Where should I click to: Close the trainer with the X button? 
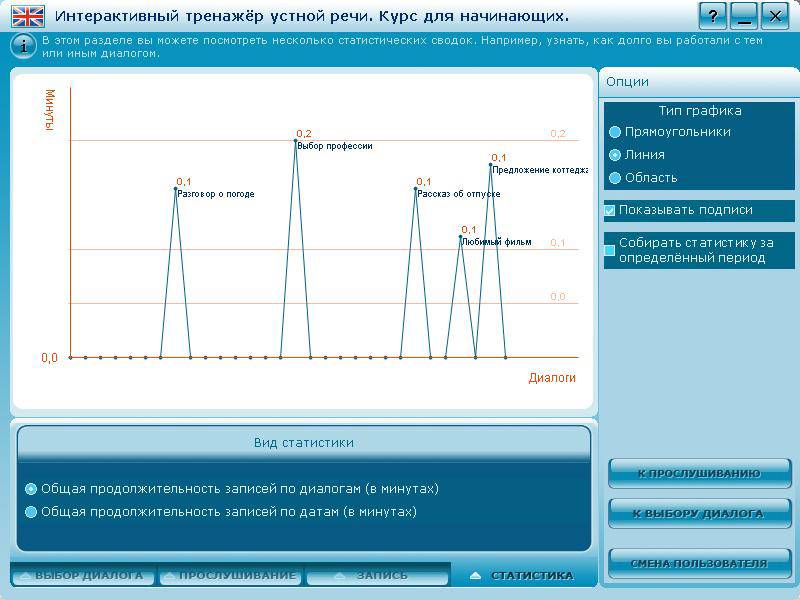[x=773, y=16]
